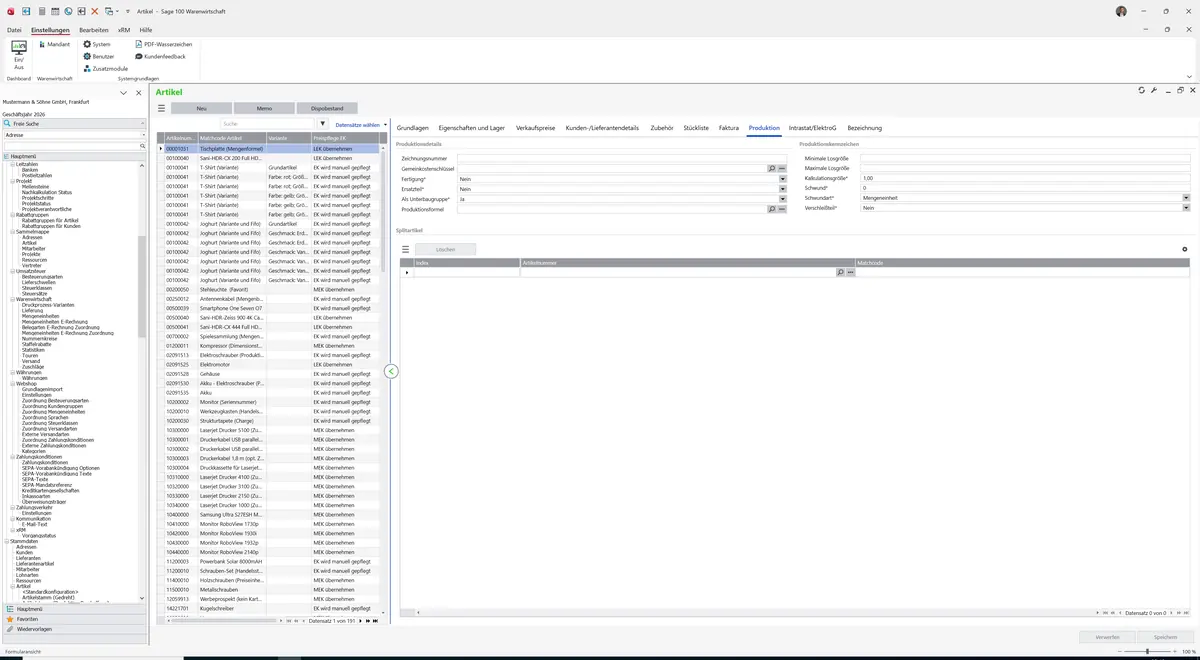The width and height of the screenshot is (1200, 660).
Task: Switch to Grundlagen tab
Action: pos(413,128)
